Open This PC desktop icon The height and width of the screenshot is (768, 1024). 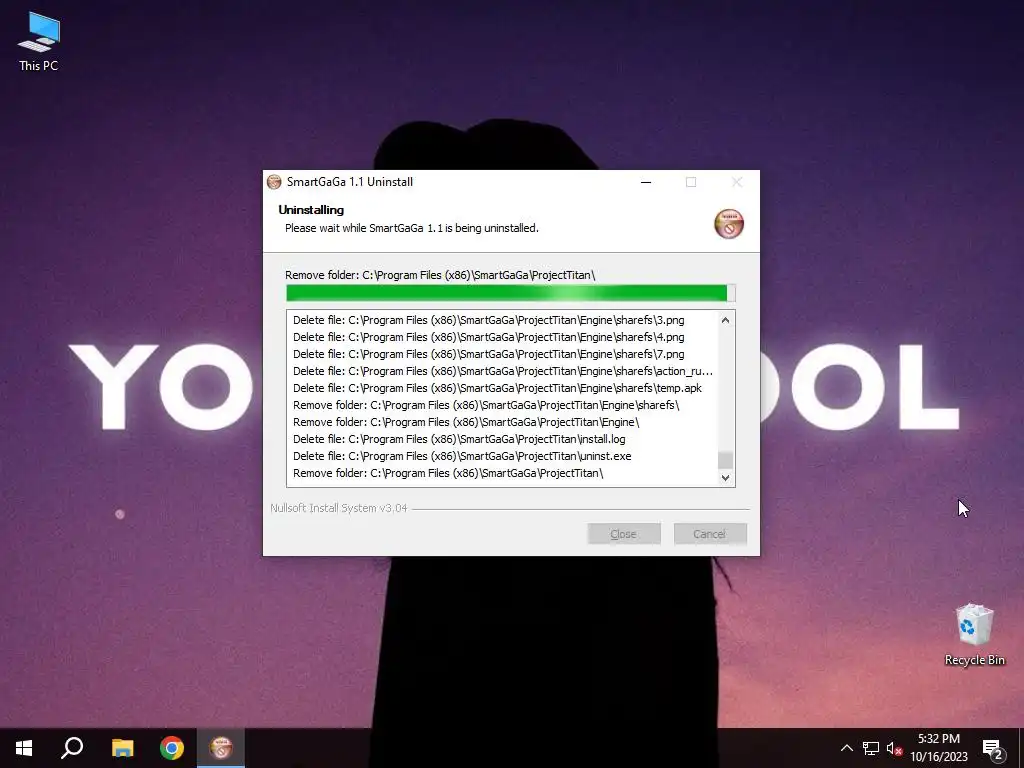[x=39, y=42]
